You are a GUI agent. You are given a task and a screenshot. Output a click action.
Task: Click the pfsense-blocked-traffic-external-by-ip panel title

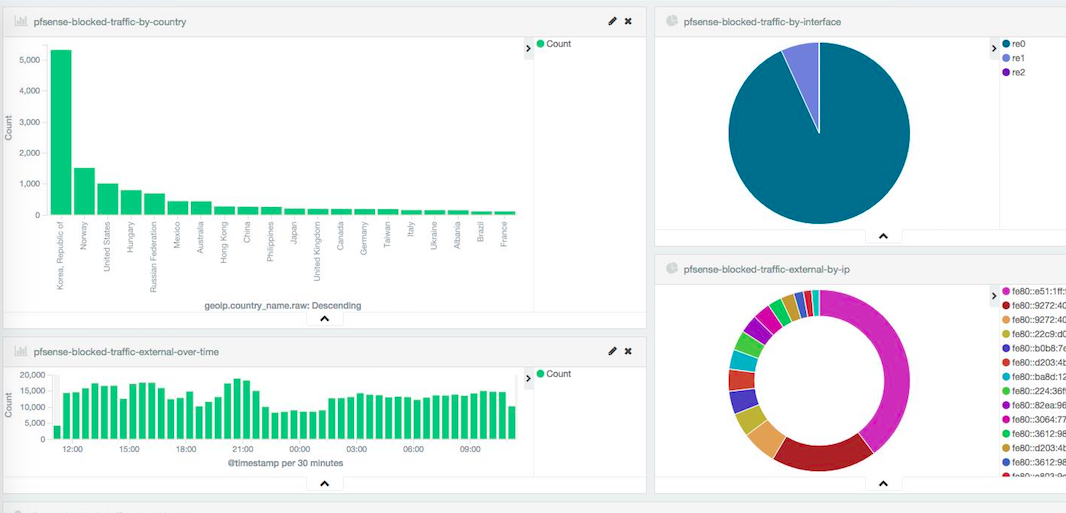tap(767, 269)
